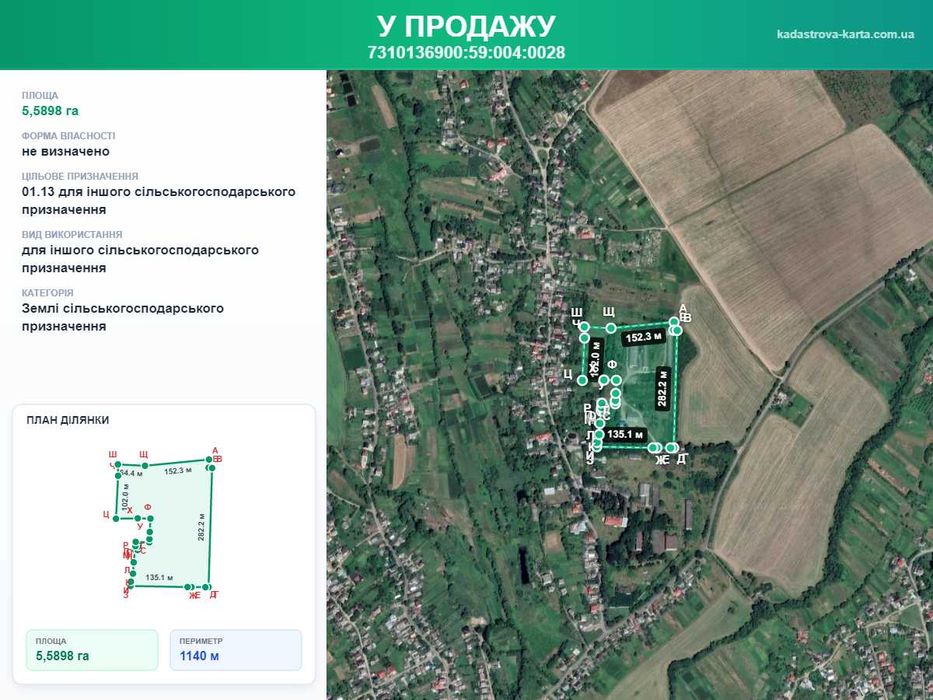The height and width of the screenshot is (700, 933).
Task: Click the 'У ПРОДАЖУ' header title
Action: click(x=466, y=26)
